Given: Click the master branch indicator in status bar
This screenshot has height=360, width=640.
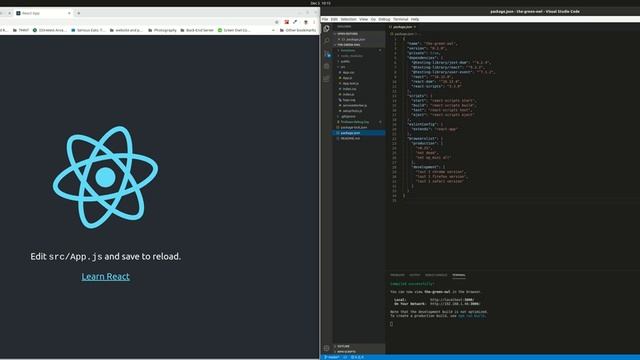Looking at the screenshot, I should [x=332, y=357].
